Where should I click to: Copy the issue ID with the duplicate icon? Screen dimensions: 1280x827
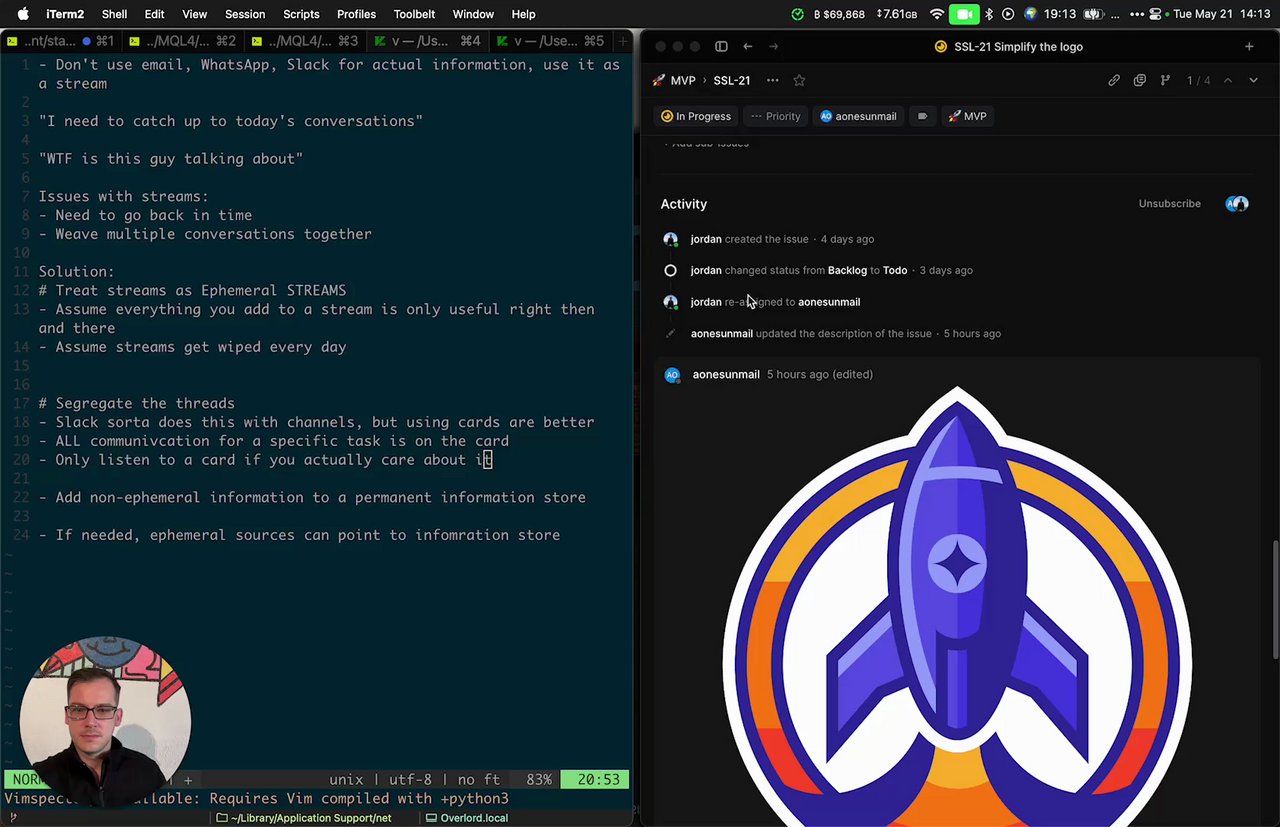(1140, 80)
